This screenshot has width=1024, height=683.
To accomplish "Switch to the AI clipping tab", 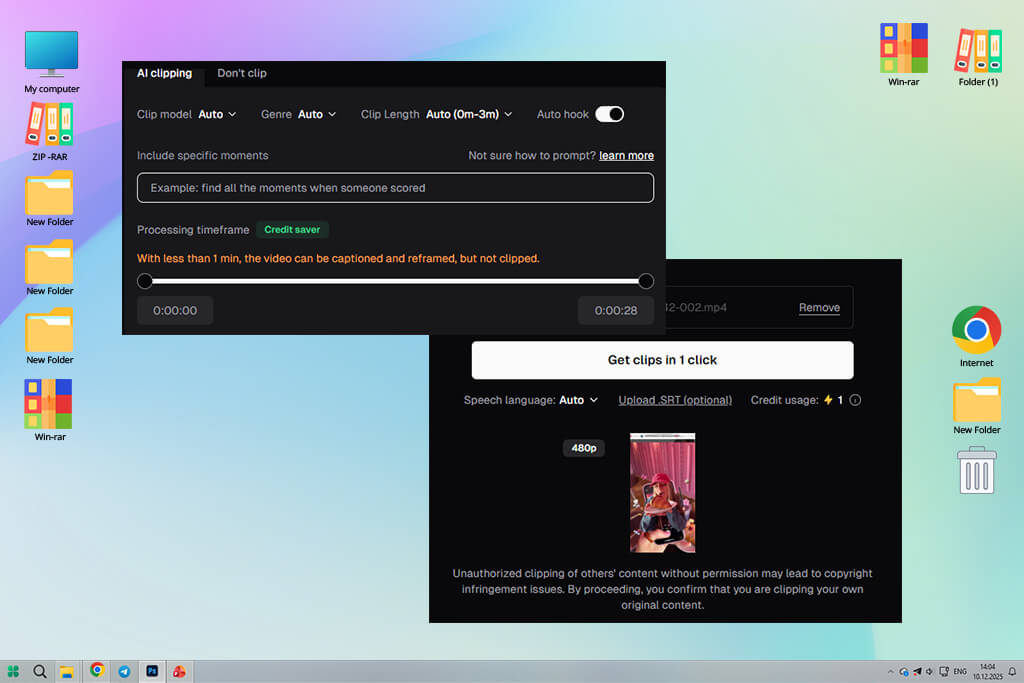I will (x=164, y=73).
